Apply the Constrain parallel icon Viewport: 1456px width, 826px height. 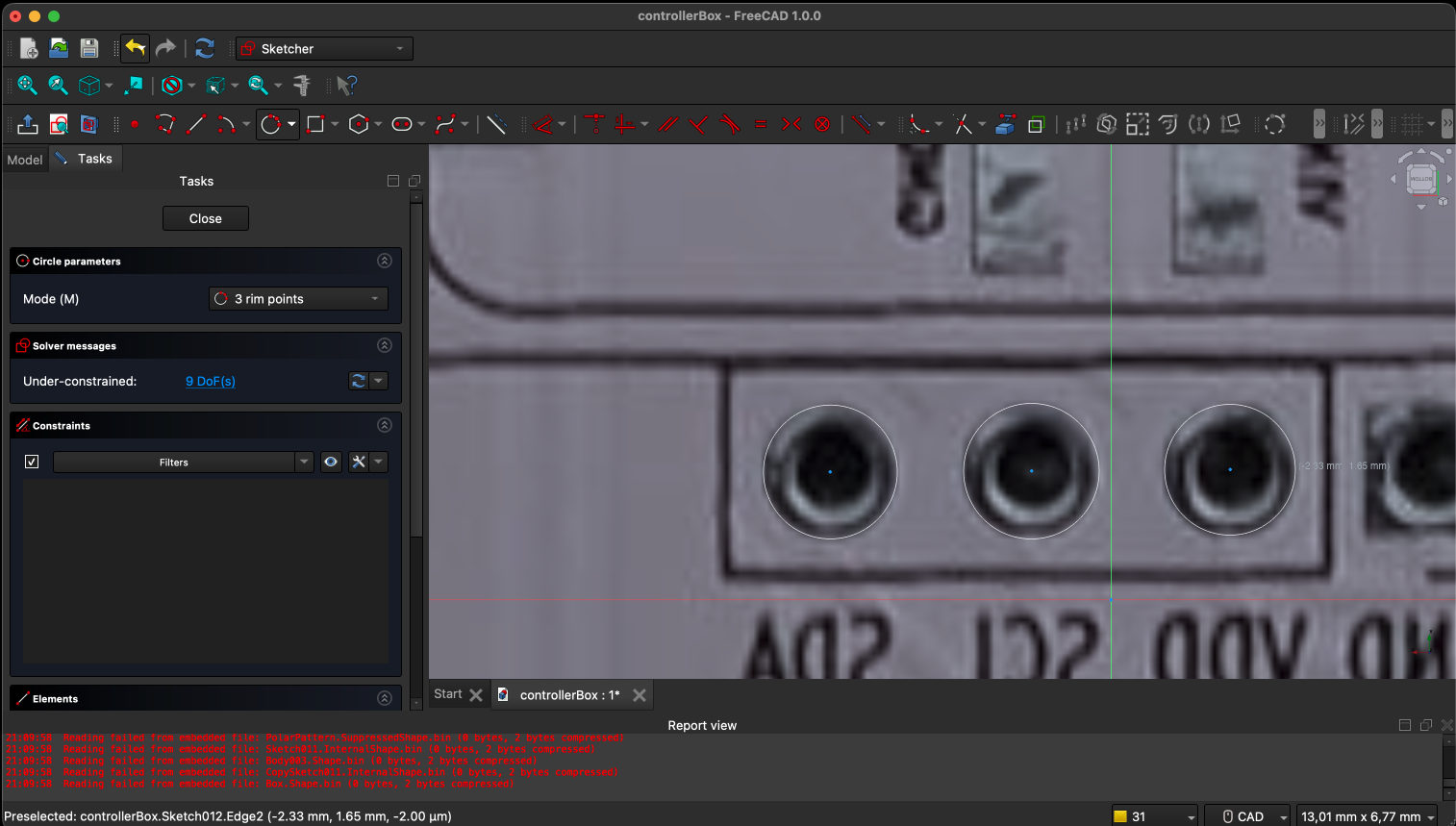pos(668,124)
